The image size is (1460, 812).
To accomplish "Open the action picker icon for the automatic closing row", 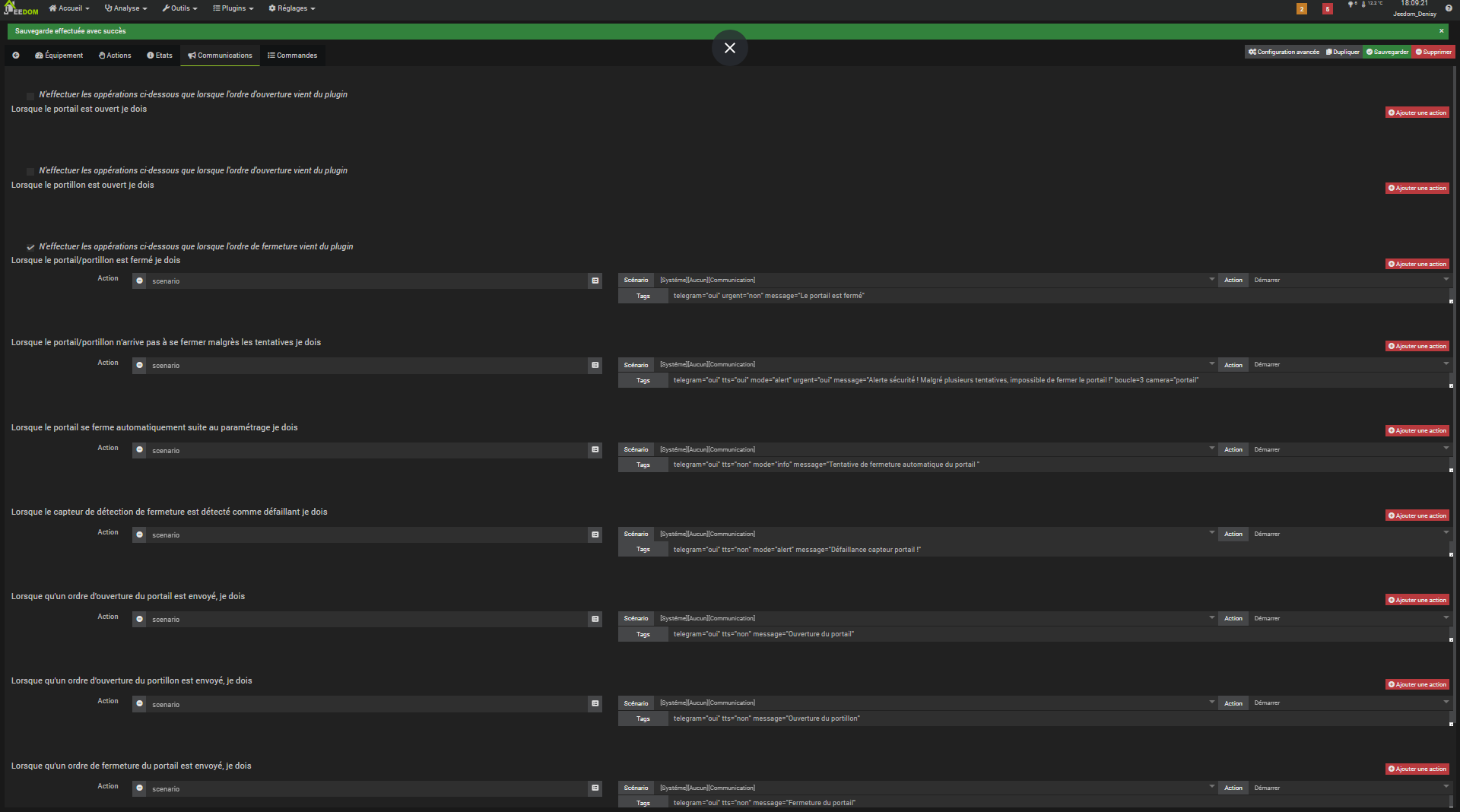I will (595, 450).
